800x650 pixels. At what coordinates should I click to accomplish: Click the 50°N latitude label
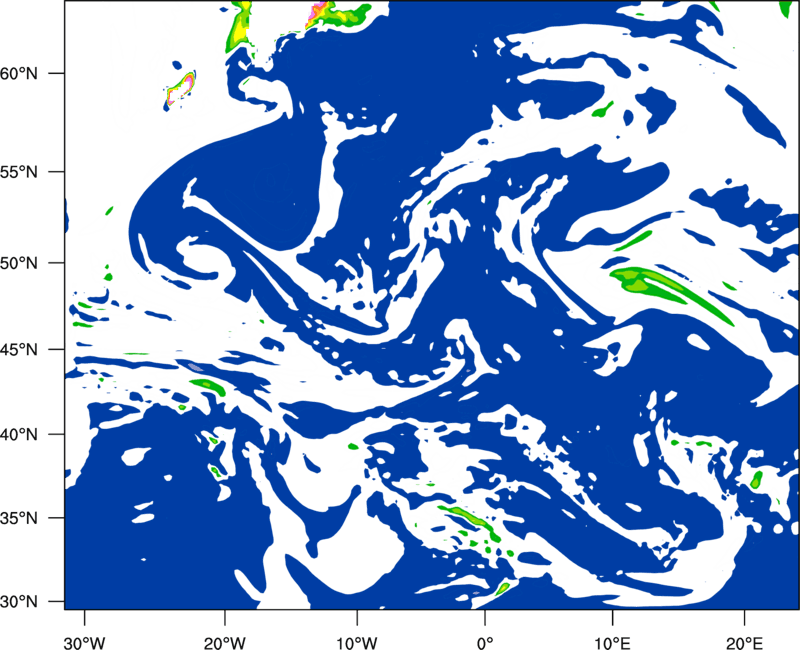(x=19, y=263)
